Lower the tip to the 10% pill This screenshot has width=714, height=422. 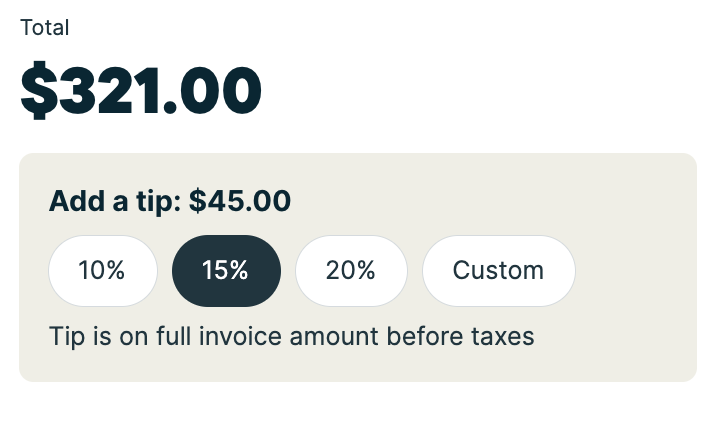102,270
